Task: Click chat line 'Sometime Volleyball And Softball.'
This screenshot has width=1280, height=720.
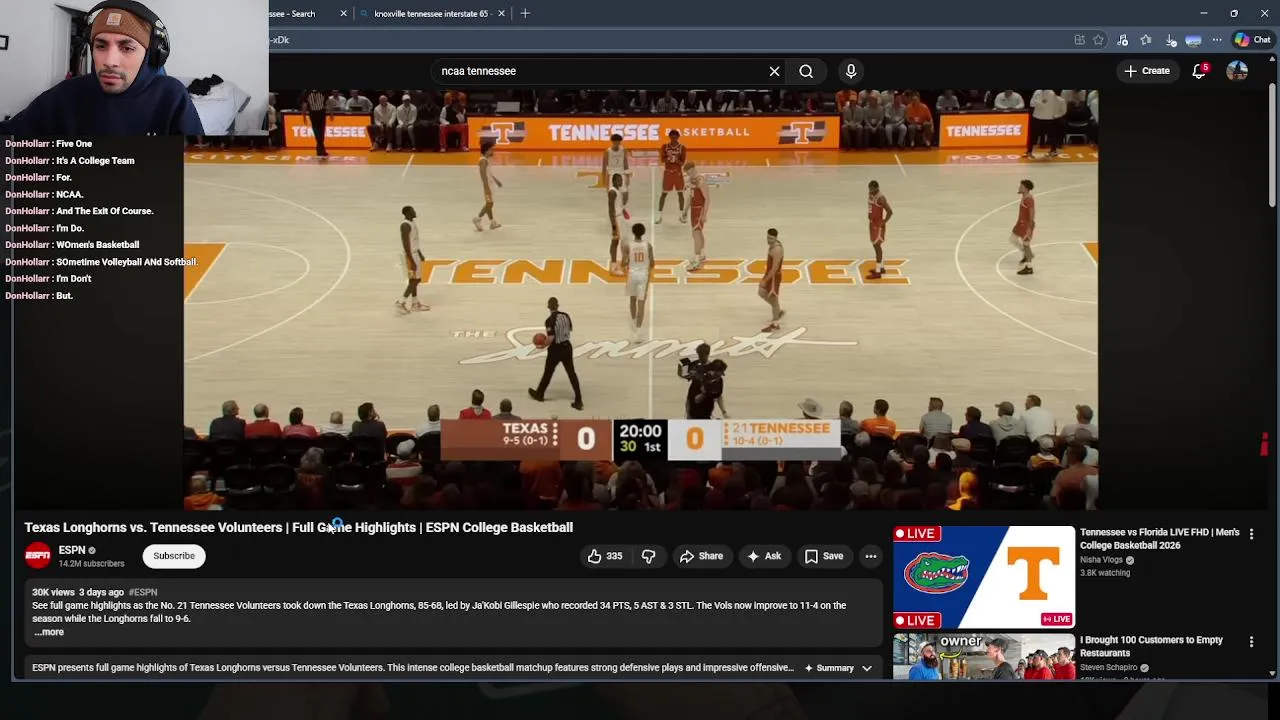Action: tap(127, 262)
